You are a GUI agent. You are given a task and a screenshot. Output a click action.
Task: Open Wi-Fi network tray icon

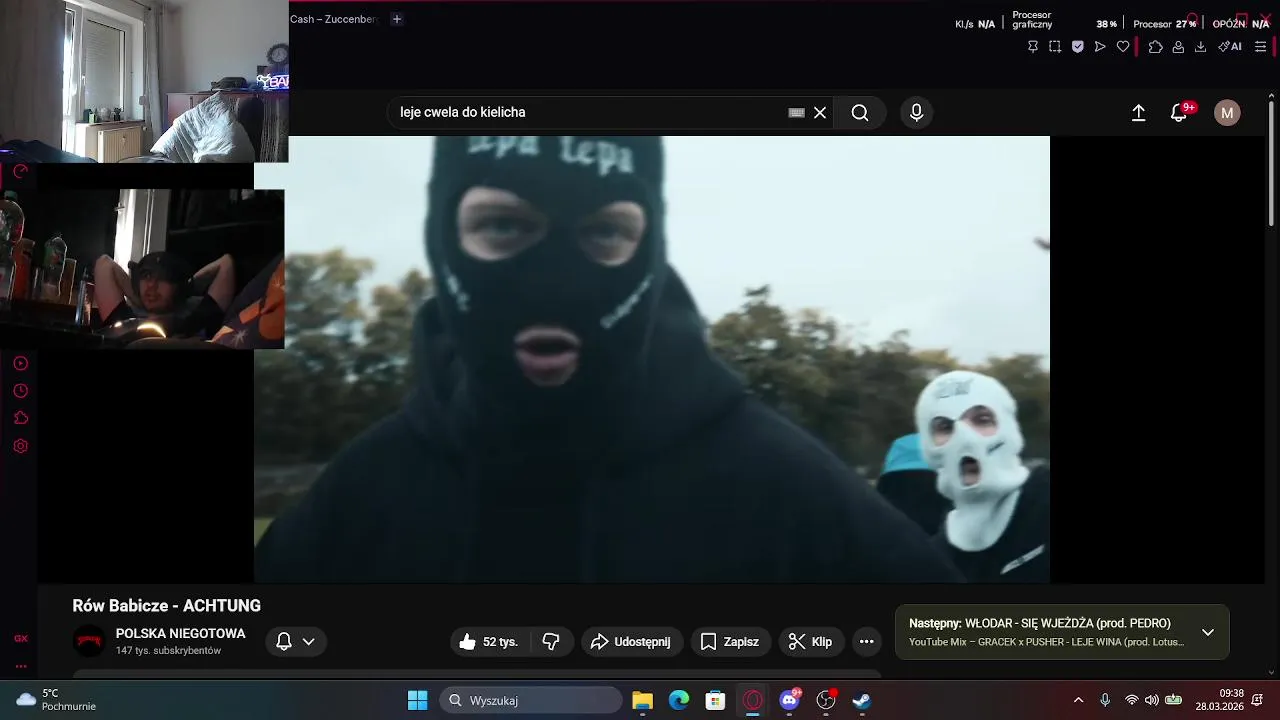(x=1131, y=700)
